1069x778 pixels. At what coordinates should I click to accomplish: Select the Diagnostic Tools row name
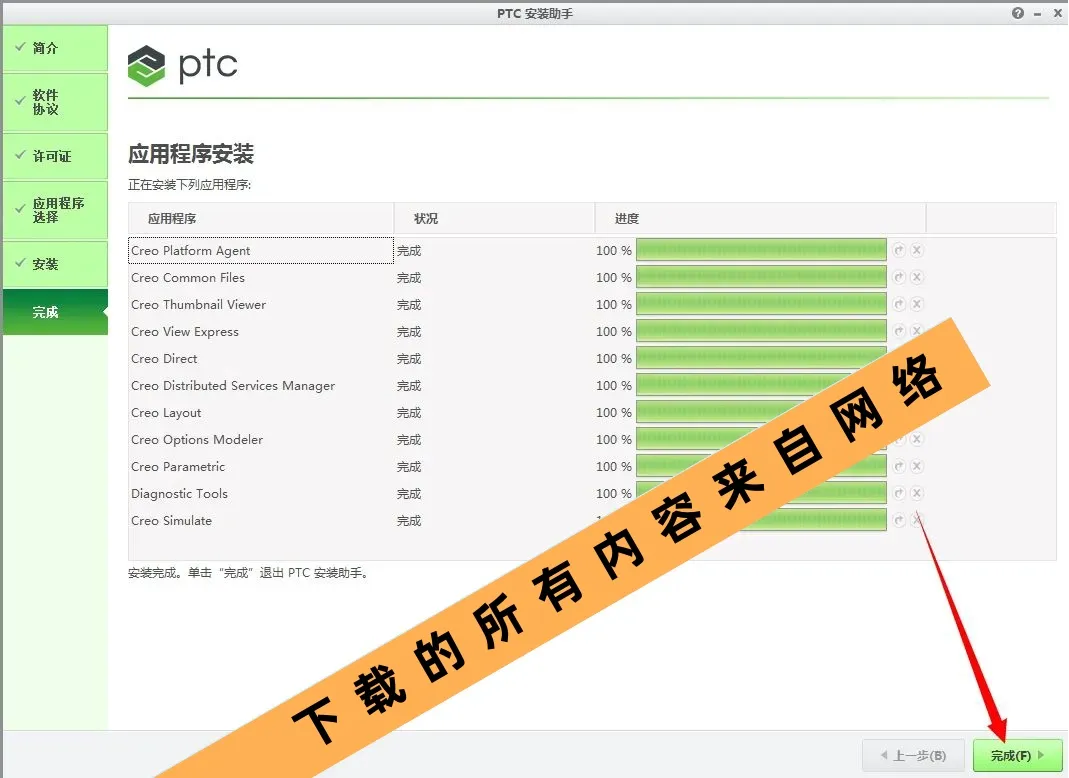(x=179, y=494)
